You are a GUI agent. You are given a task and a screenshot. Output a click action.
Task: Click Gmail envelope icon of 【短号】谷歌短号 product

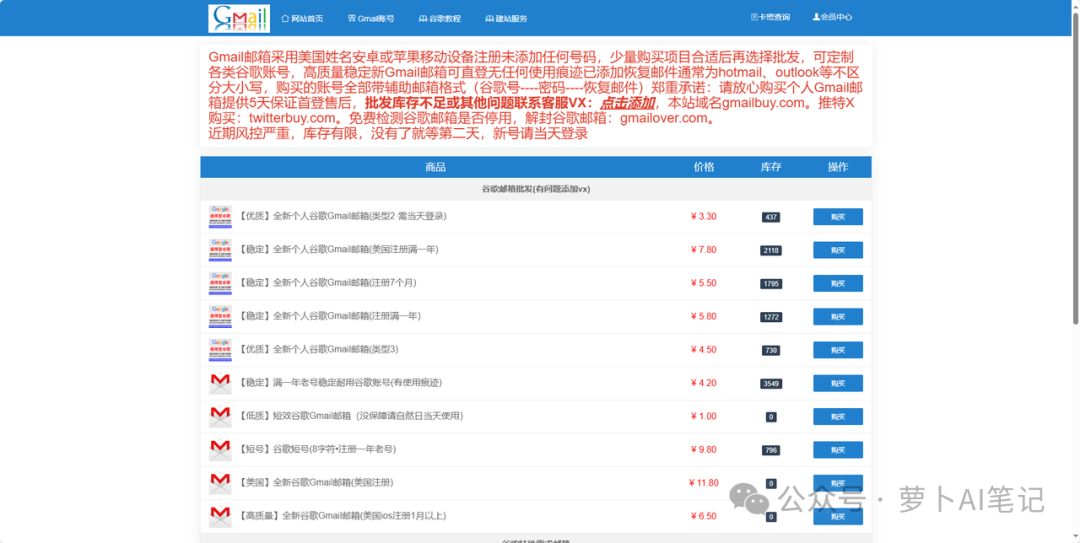pyautogui.click(x=220, y=449)
